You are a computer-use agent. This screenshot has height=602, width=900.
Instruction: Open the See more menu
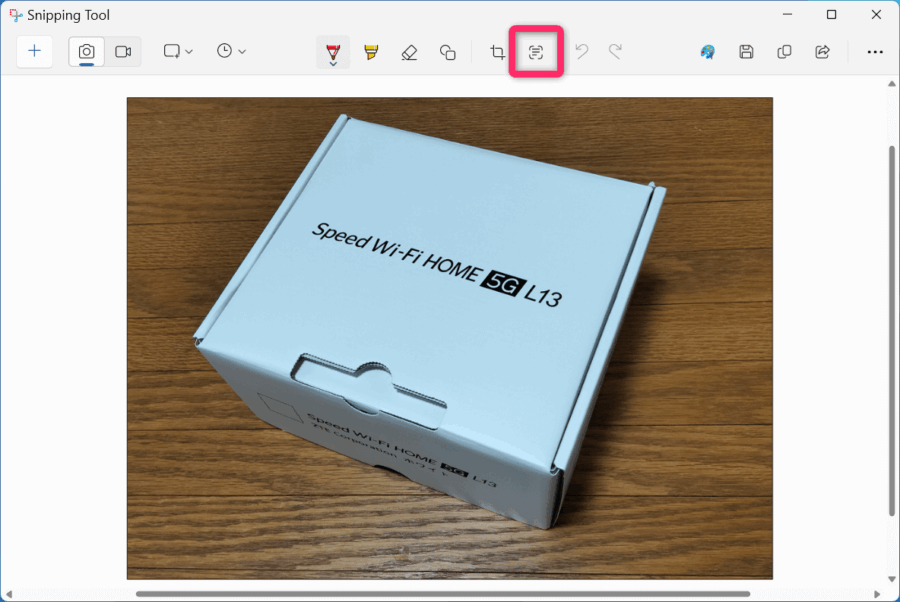pyautogui.click(x=875, y=51)
